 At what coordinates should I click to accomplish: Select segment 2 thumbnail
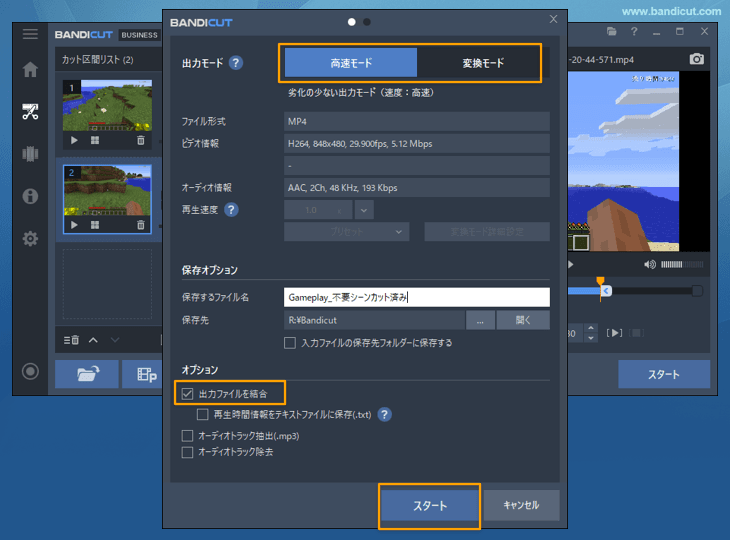[107, 190]
